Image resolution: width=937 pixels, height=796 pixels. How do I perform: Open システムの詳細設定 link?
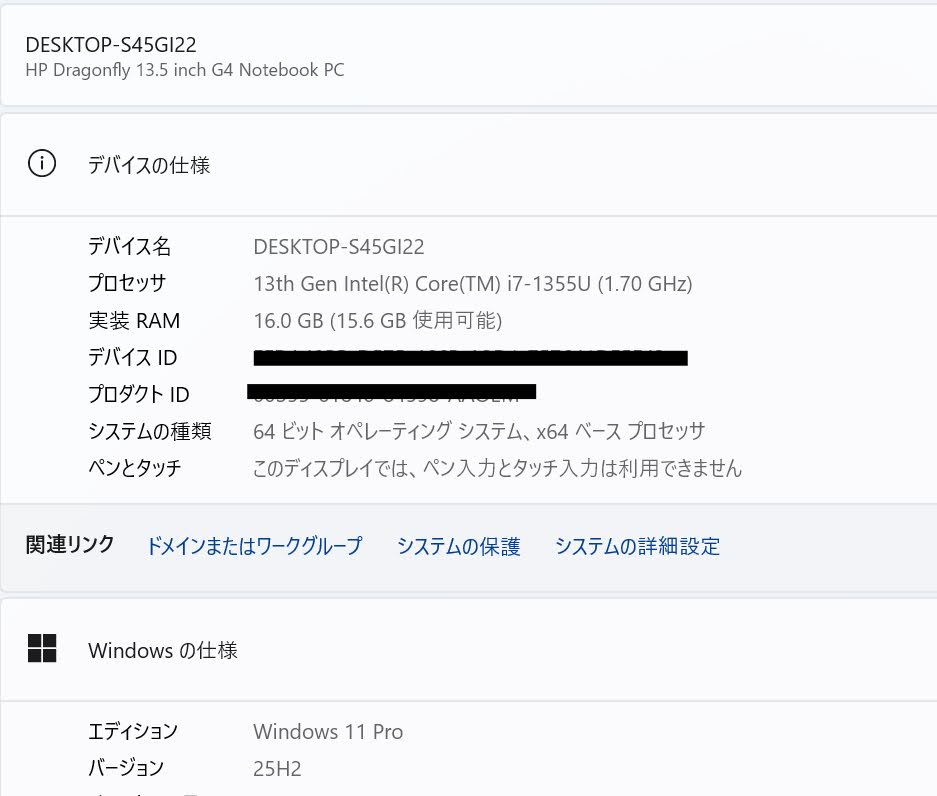click(637, 546)
